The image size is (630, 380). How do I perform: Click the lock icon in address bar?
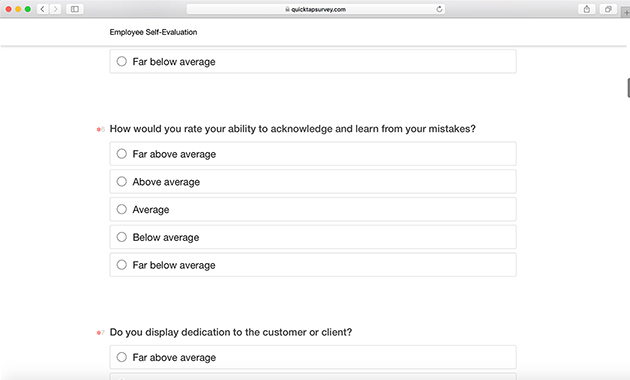pyautogui.click(x=287, y=9)
